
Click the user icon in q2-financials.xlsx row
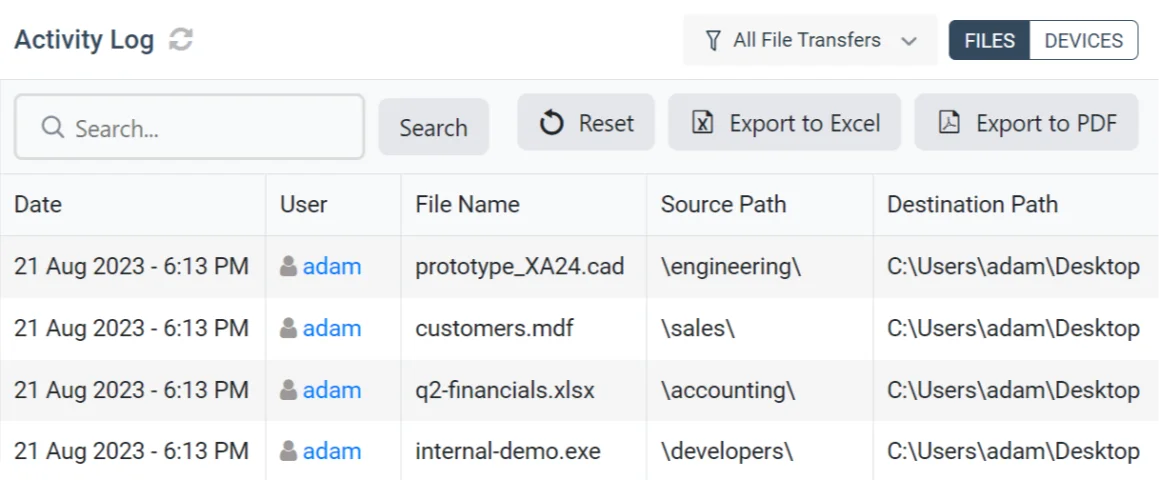tap(289, 390)
